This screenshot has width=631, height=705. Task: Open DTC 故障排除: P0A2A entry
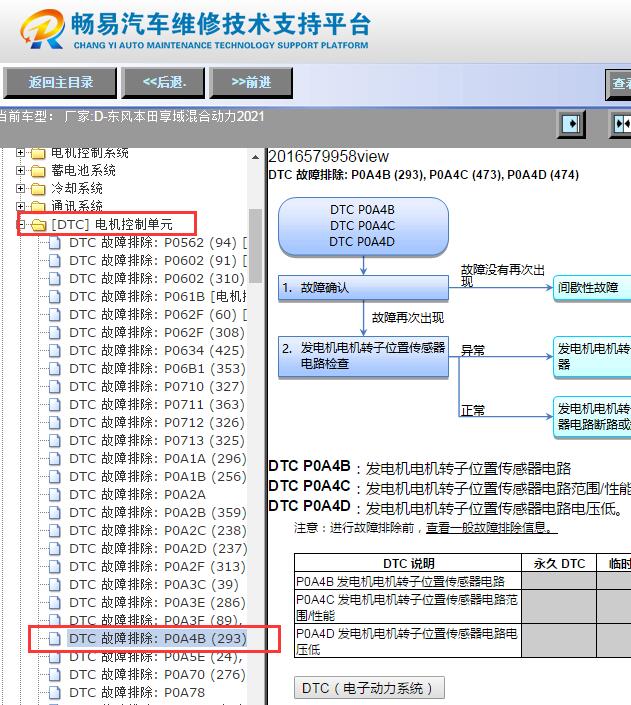pyautogui.click(x=137, y=495)
